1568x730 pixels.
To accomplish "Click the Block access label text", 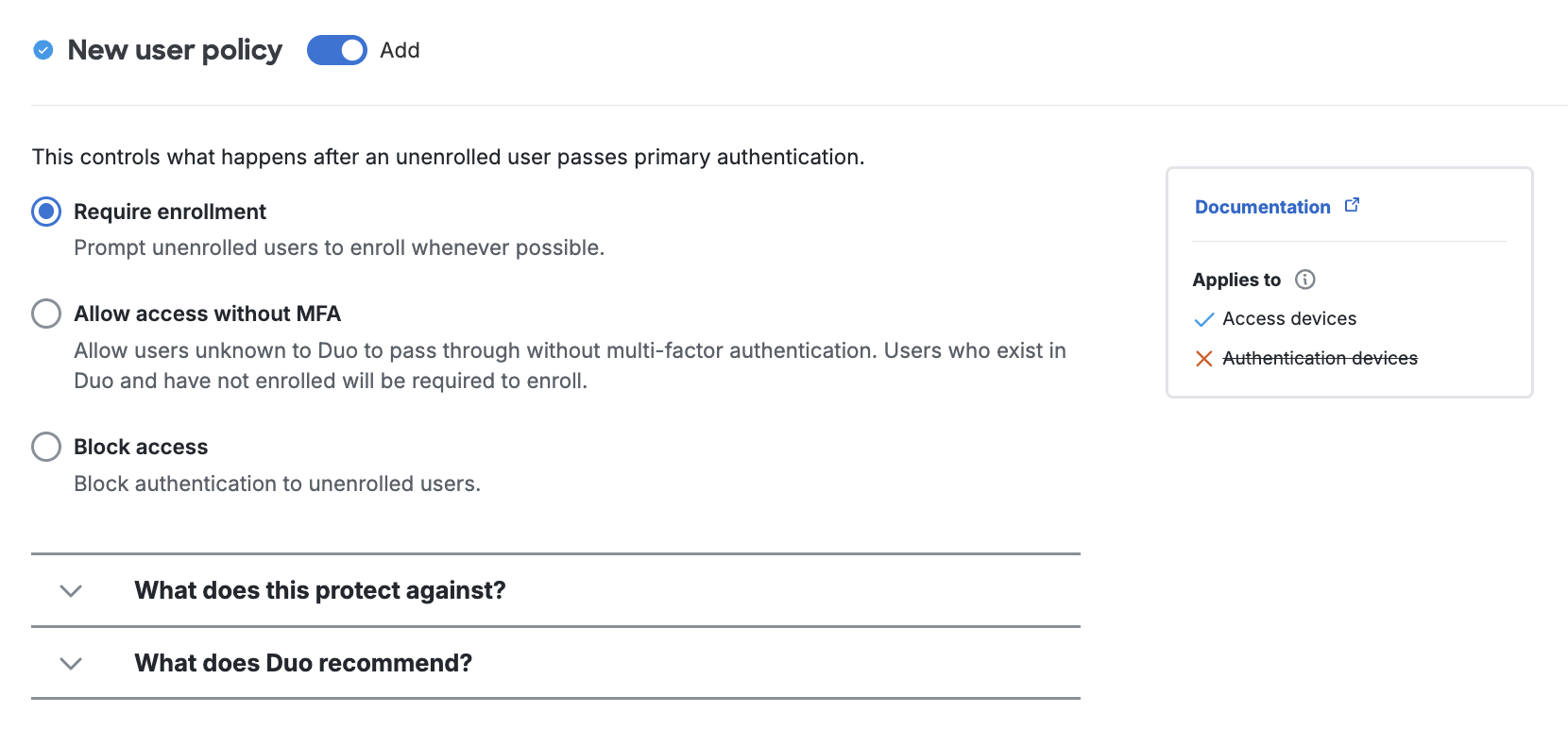I will coord(141,447).
